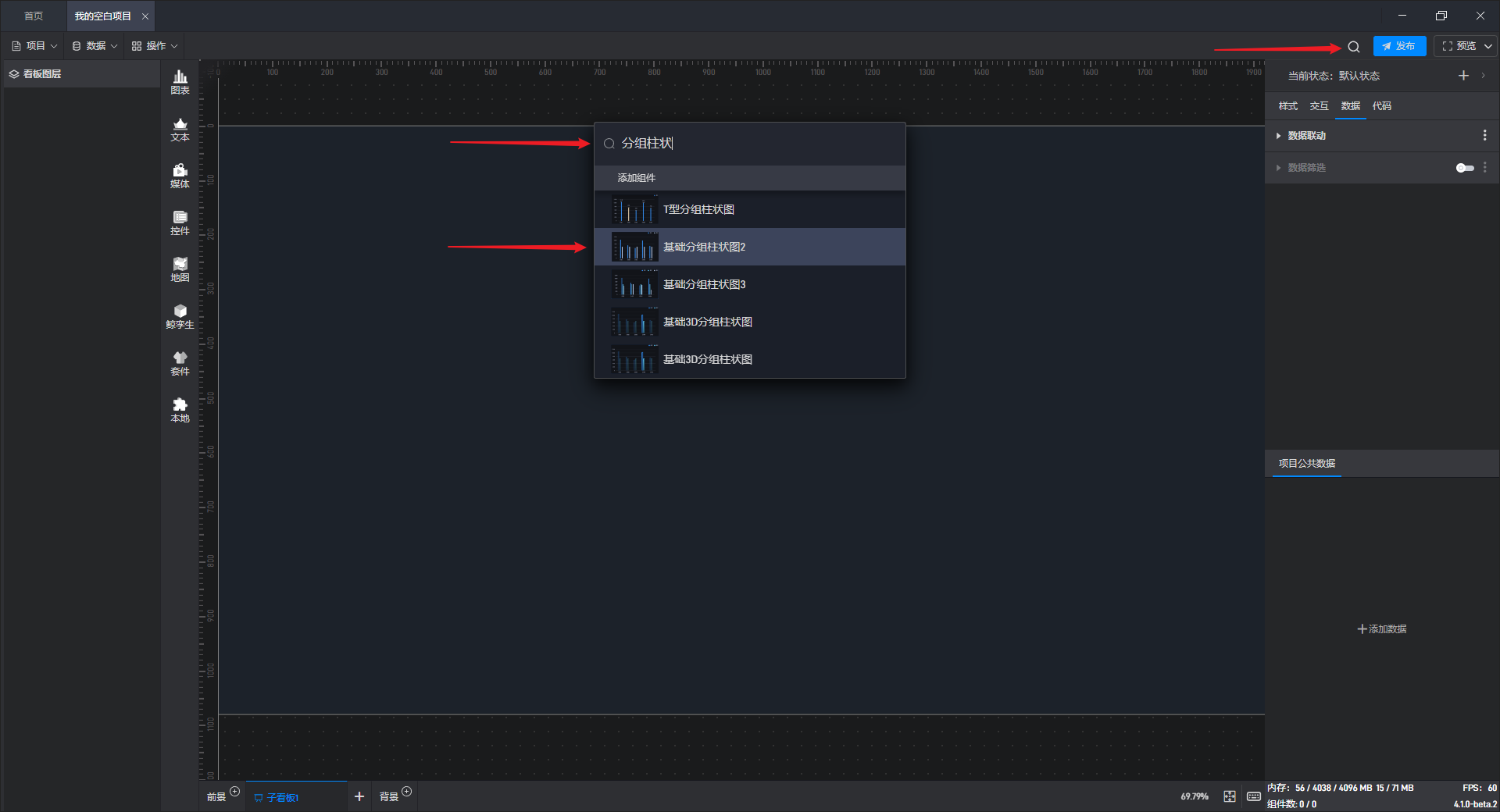Open the dropdown arrow beside 预览
The image size is (1500, 812).
(x=1487, y=46)
